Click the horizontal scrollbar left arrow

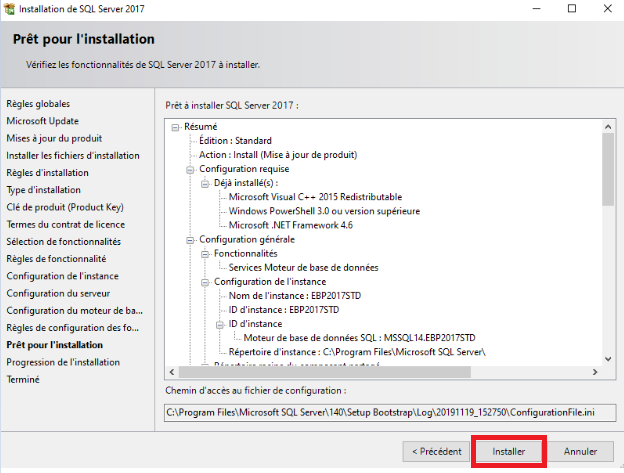point(172,372)
